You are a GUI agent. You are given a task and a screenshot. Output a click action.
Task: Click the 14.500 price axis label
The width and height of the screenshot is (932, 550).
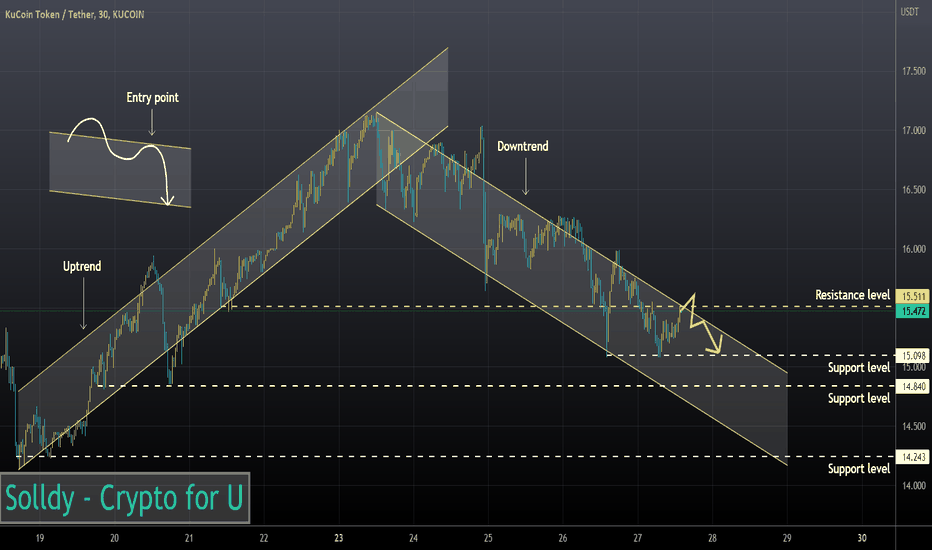pyautogui.click(x=914, y=426)
